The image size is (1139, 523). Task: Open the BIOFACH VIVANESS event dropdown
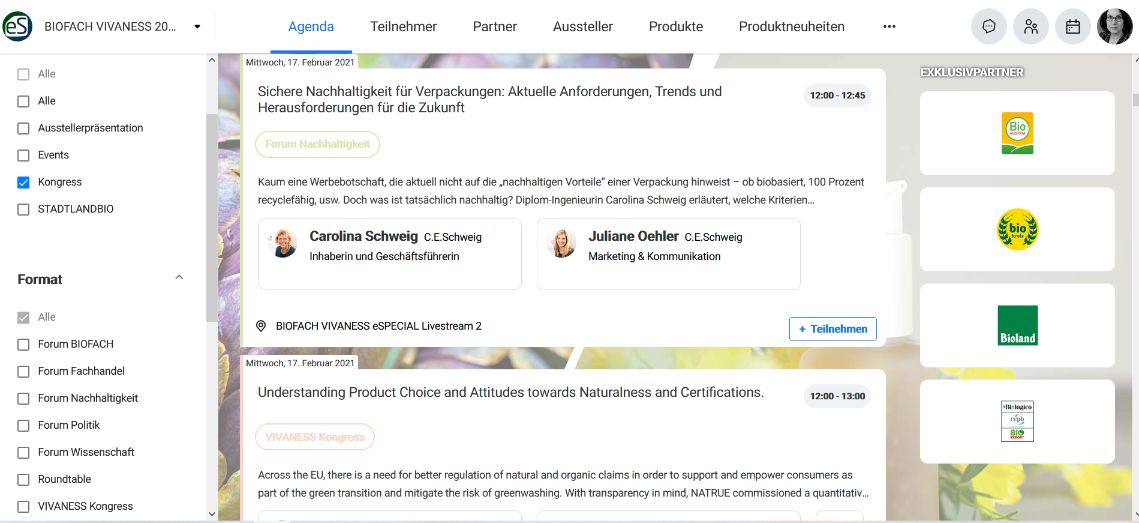point(197,27)
